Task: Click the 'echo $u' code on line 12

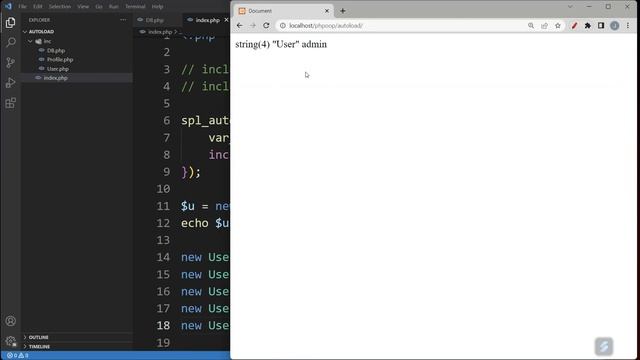Action: [205, 223]
